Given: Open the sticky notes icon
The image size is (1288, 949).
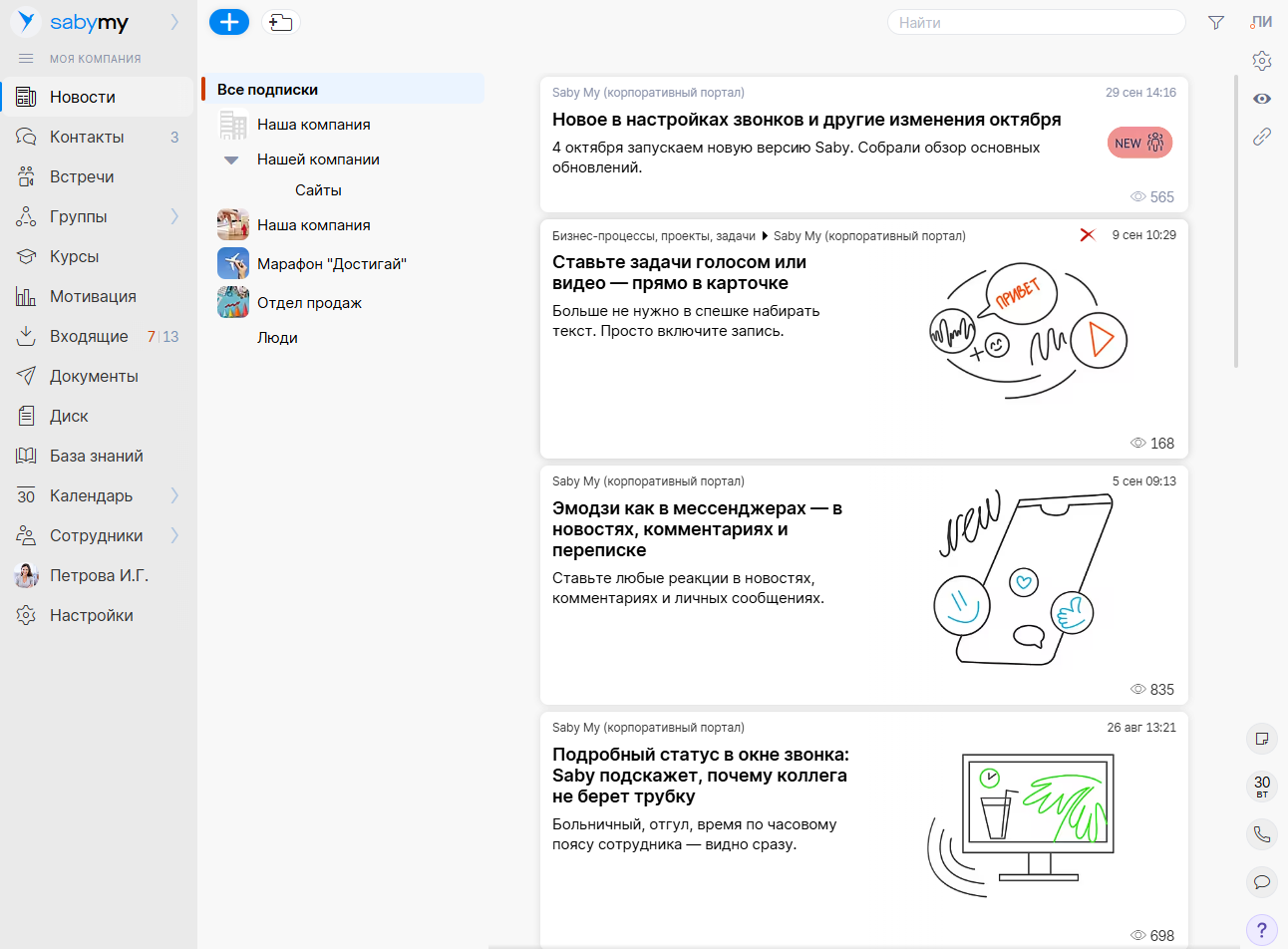Looking at the screenshot, I should (x=1262, y=739).
